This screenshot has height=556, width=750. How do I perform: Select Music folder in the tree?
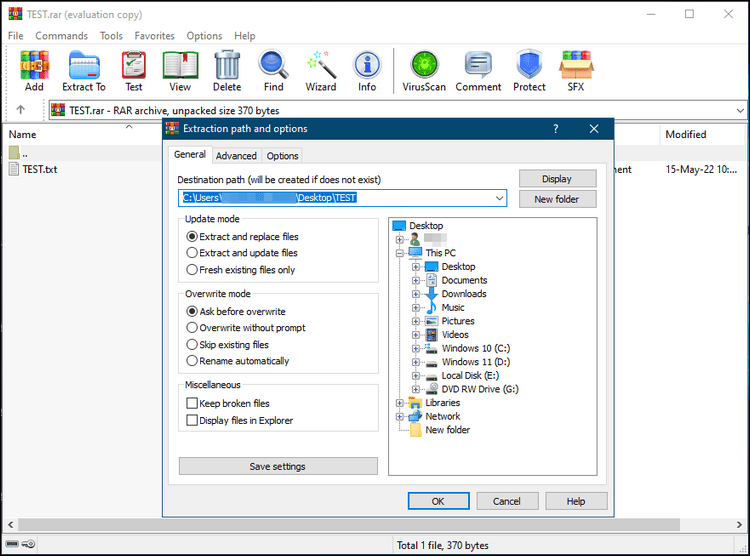(453, 308)
